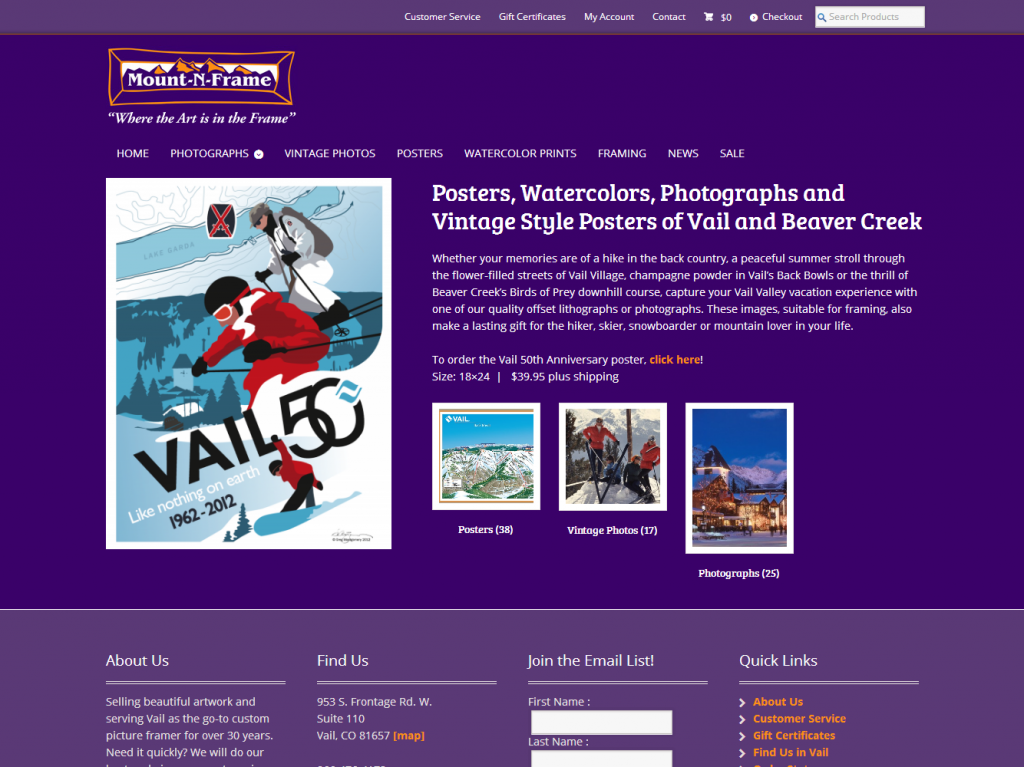The width and height of the screenshot is (1024, 767).
Task: Open the Photographs (25) village thumbnail
Action: coord(739,478)
